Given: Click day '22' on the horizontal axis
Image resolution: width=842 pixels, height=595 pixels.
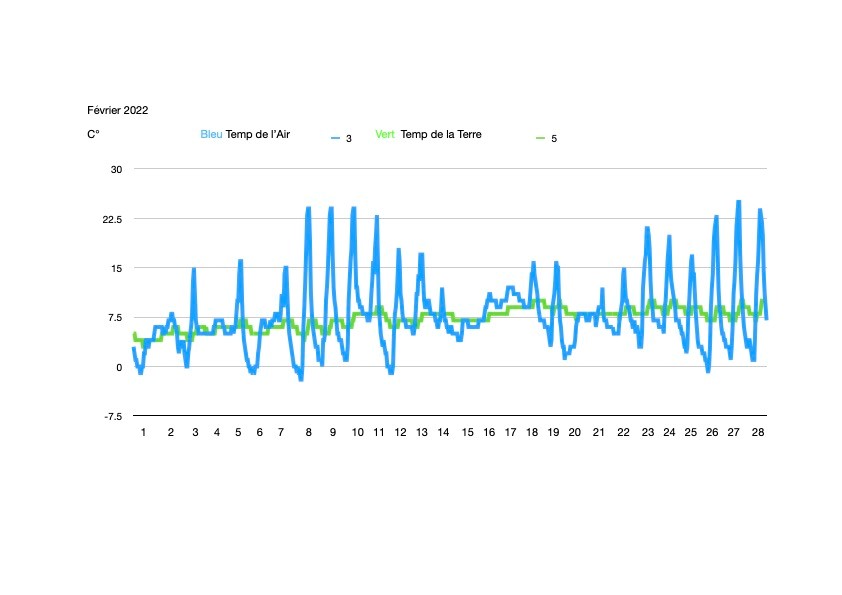Looking at the screenshot, I should [x=623, y=432].
